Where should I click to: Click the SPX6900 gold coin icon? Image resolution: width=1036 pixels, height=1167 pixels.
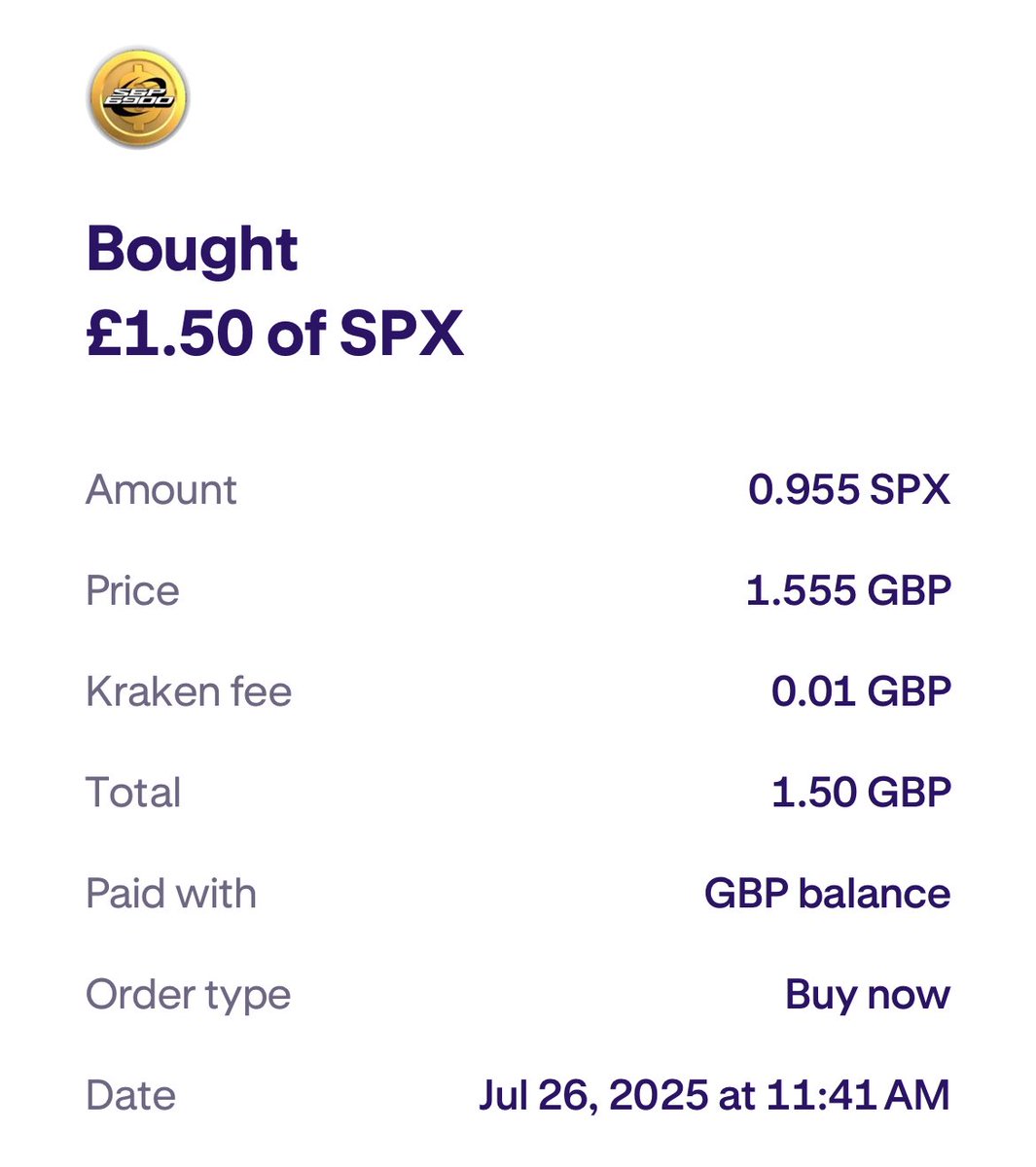point(138,98)
